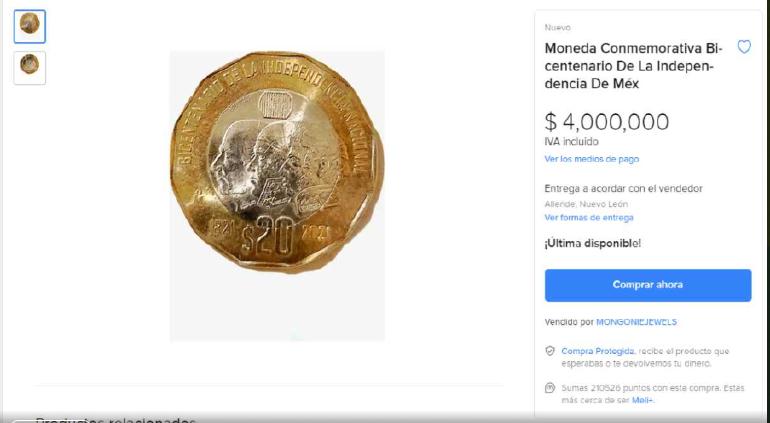Select the first coin thumbnail
Image resolution: width=770 pixels, height=423 pixels.
(30, 27)
